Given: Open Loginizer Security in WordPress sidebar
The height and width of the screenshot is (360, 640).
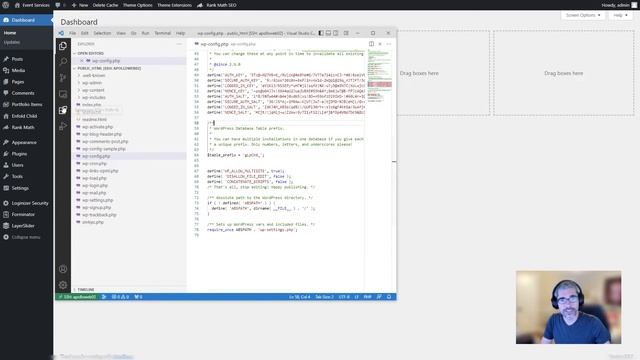Looking at the screenshot, I should (x=30, y=203).
